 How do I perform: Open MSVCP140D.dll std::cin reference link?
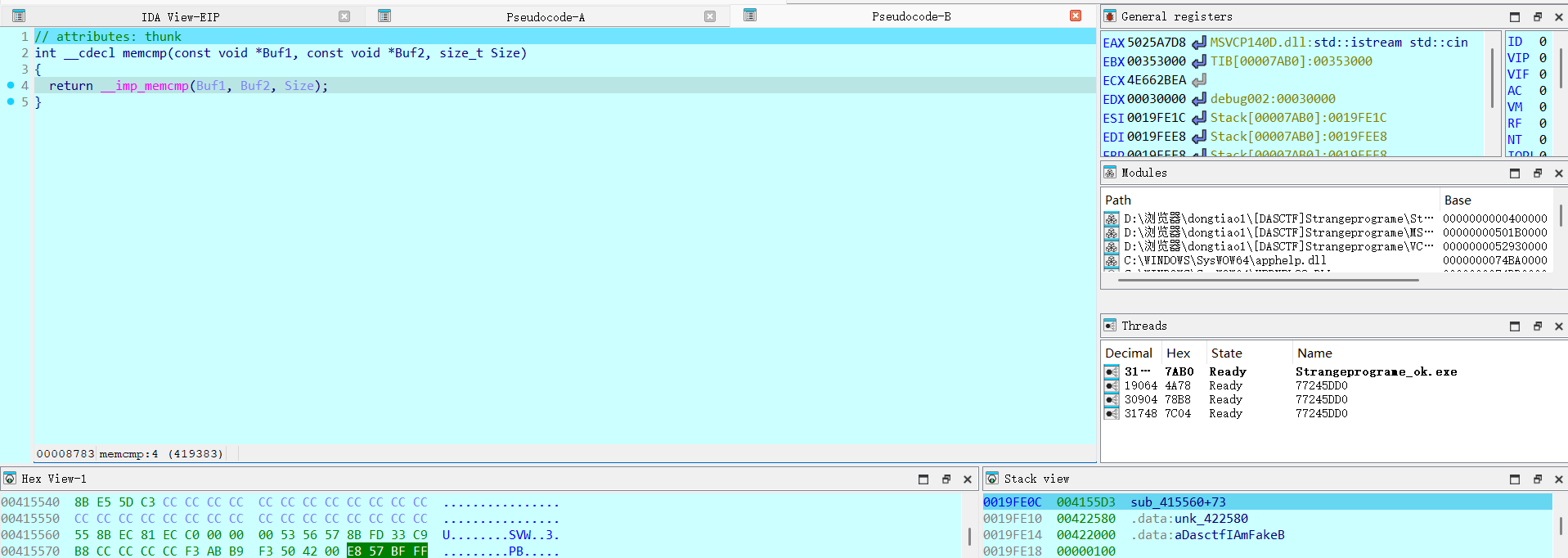(x=1339, y=43)
